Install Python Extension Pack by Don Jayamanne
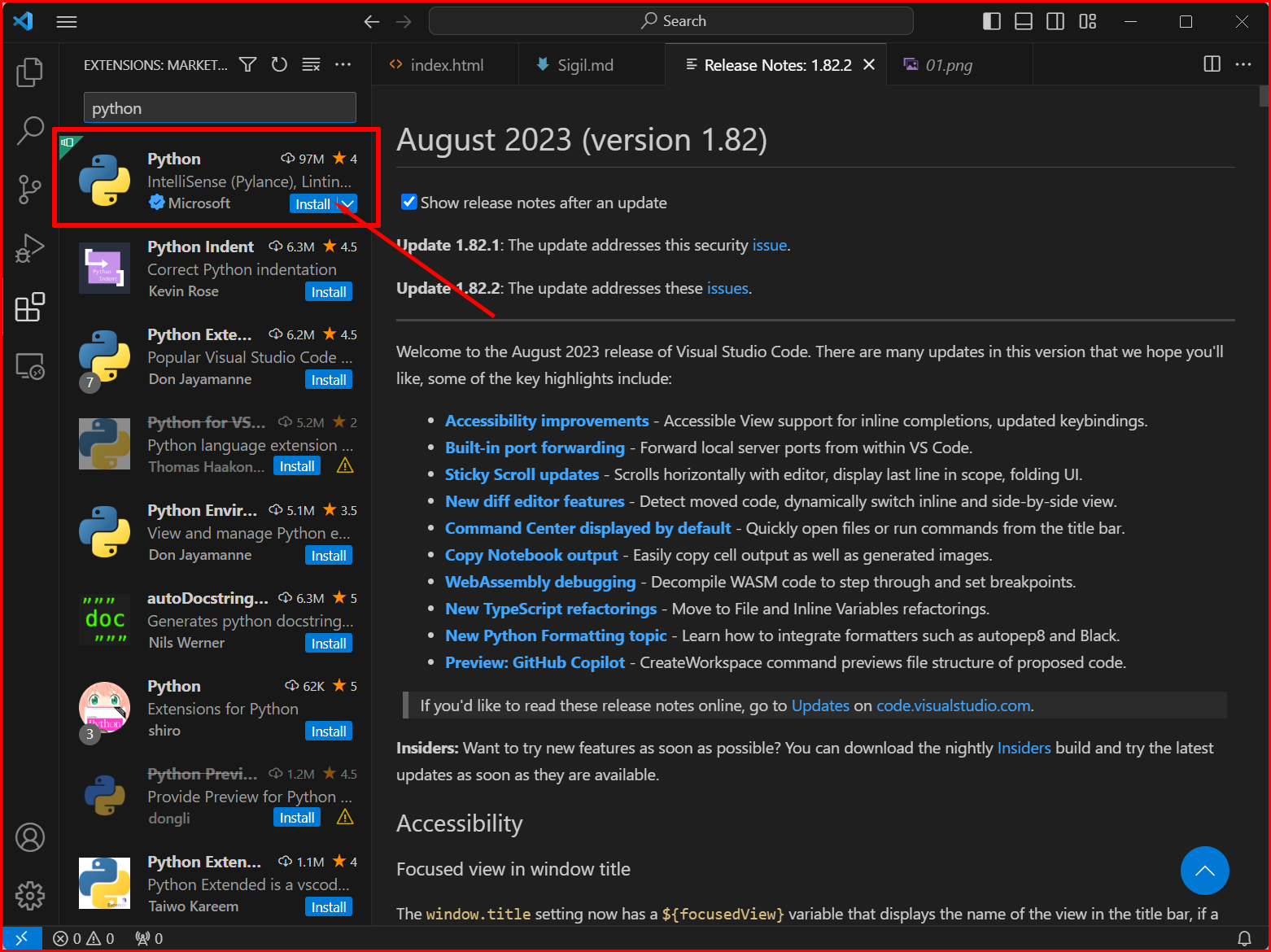 (x=329, y=380)
